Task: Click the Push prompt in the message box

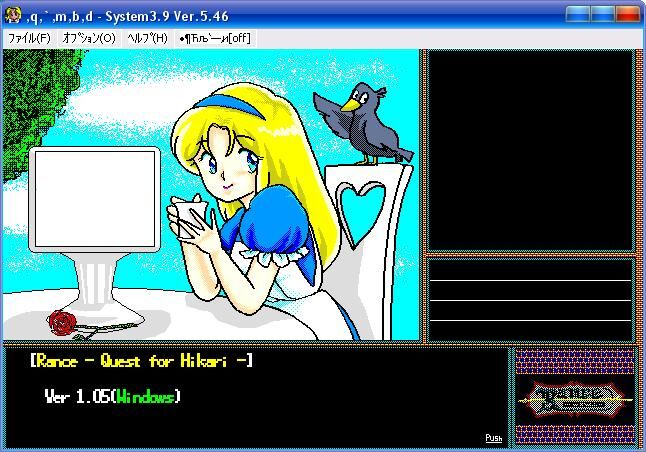Action: pyautogui.click(x=494, y=438)
